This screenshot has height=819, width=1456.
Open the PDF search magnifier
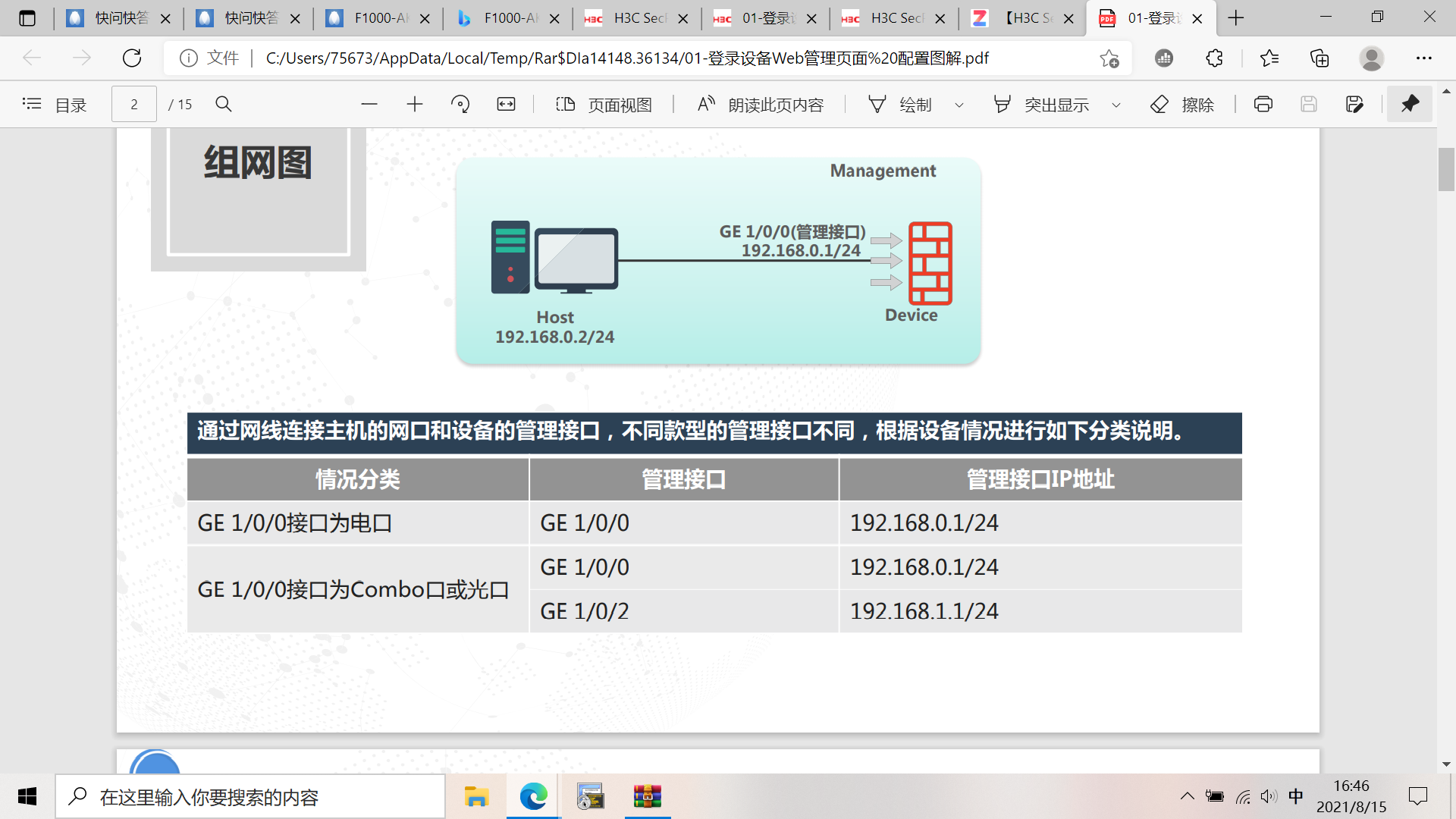223,105
